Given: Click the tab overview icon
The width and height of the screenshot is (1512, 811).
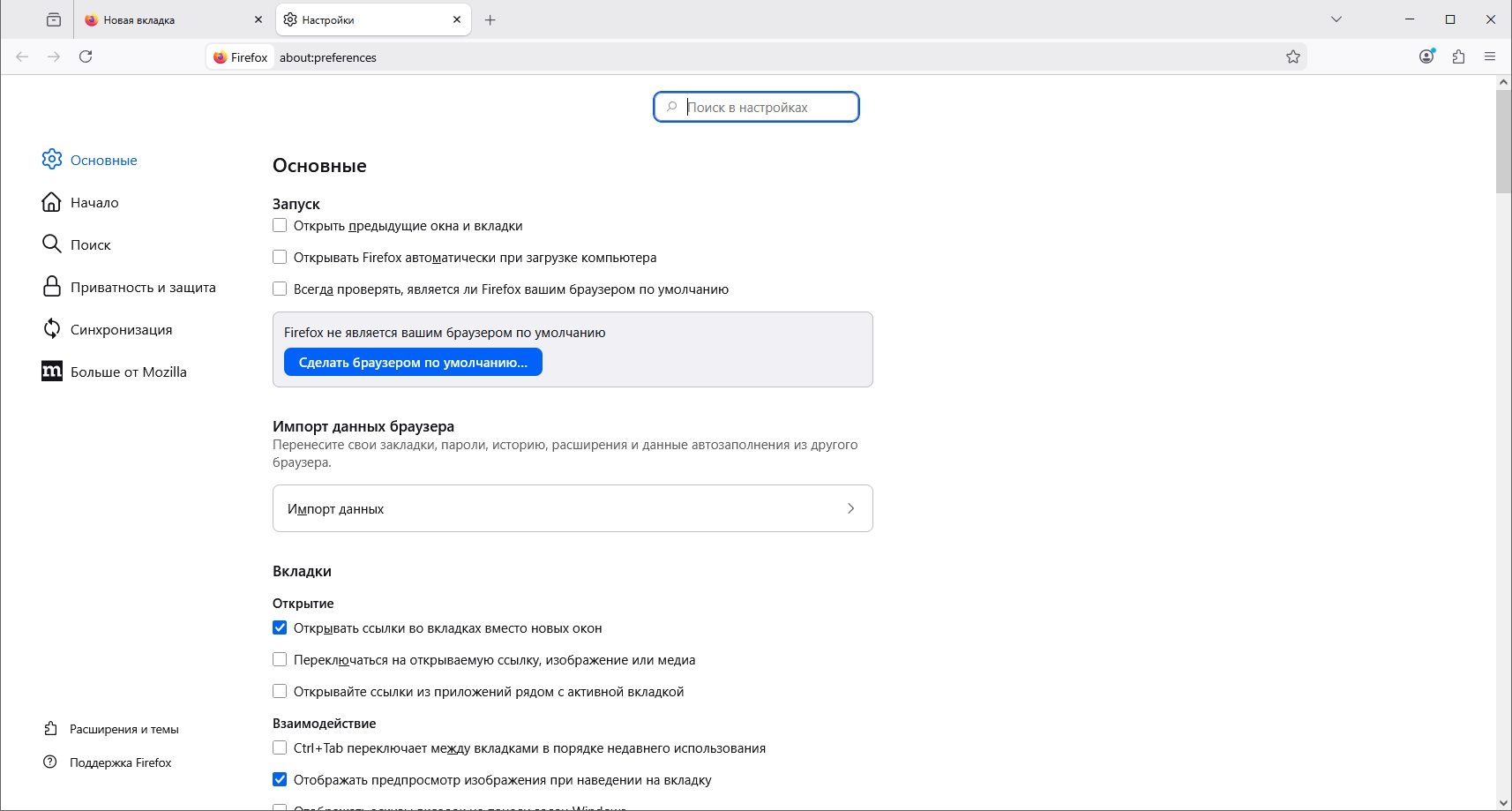Looking at the screenshot, I should 54,19.
